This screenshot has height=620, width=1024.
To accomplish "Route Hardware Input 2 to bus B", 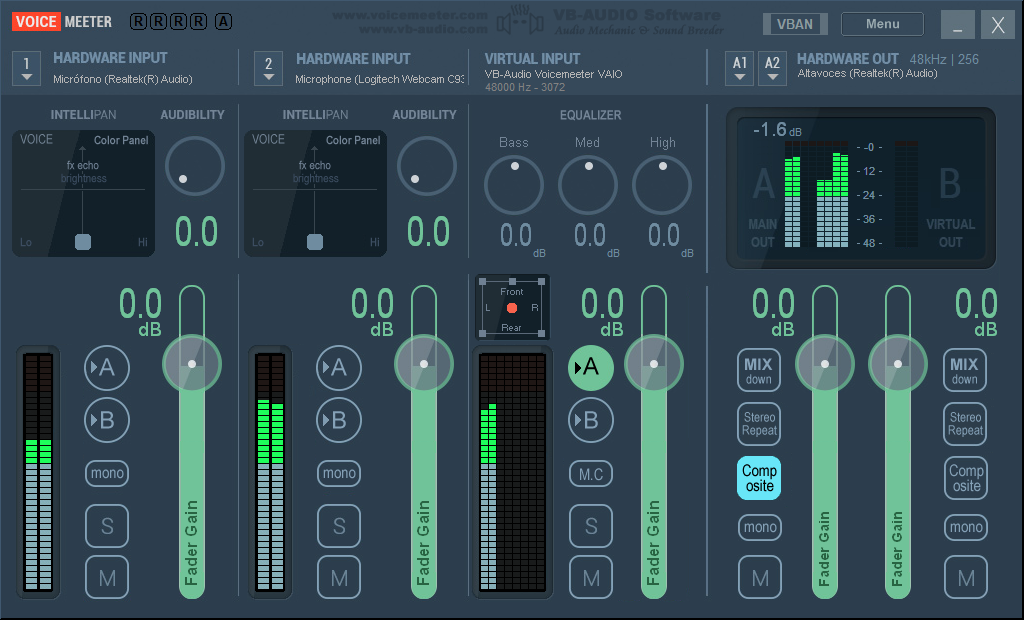I will (x=338, y=420).
